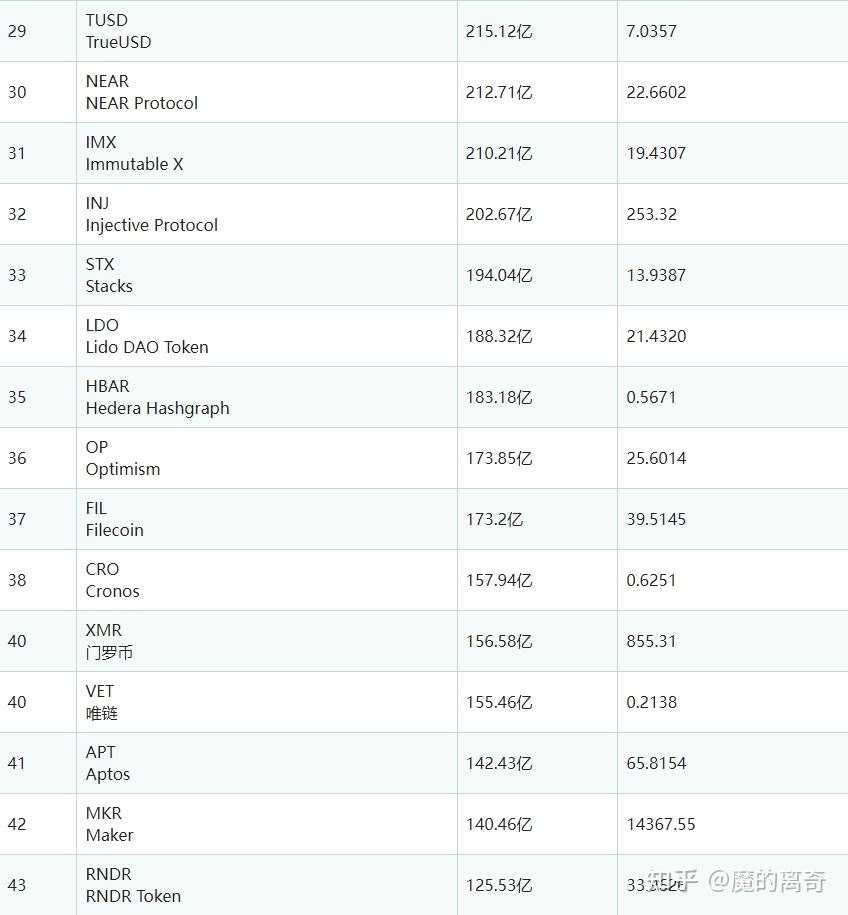Select the VET 唯链 name cell
Screen dimensions: 848x915
102,702
